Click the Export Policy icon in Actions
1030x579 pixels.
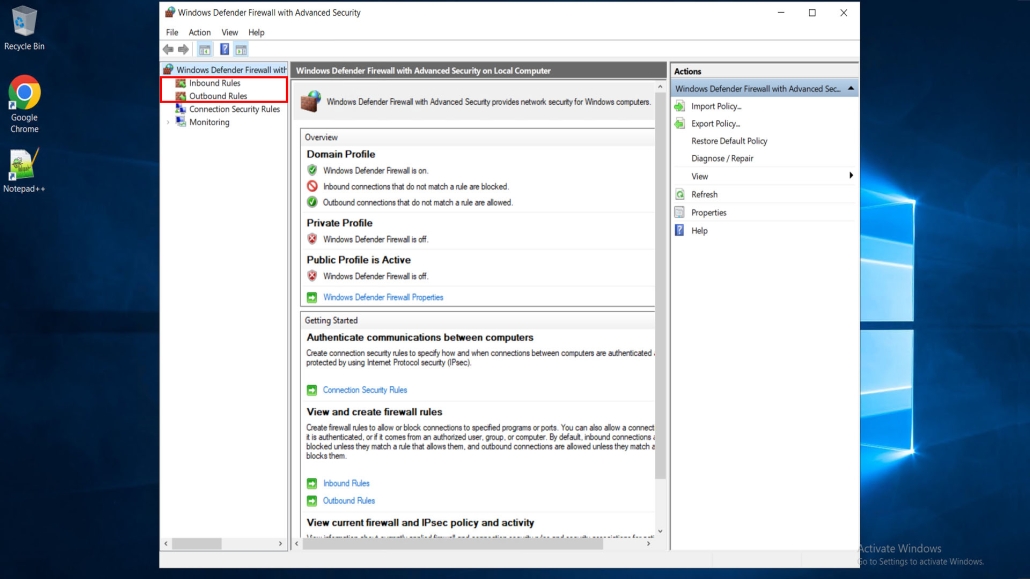(680, 124)
